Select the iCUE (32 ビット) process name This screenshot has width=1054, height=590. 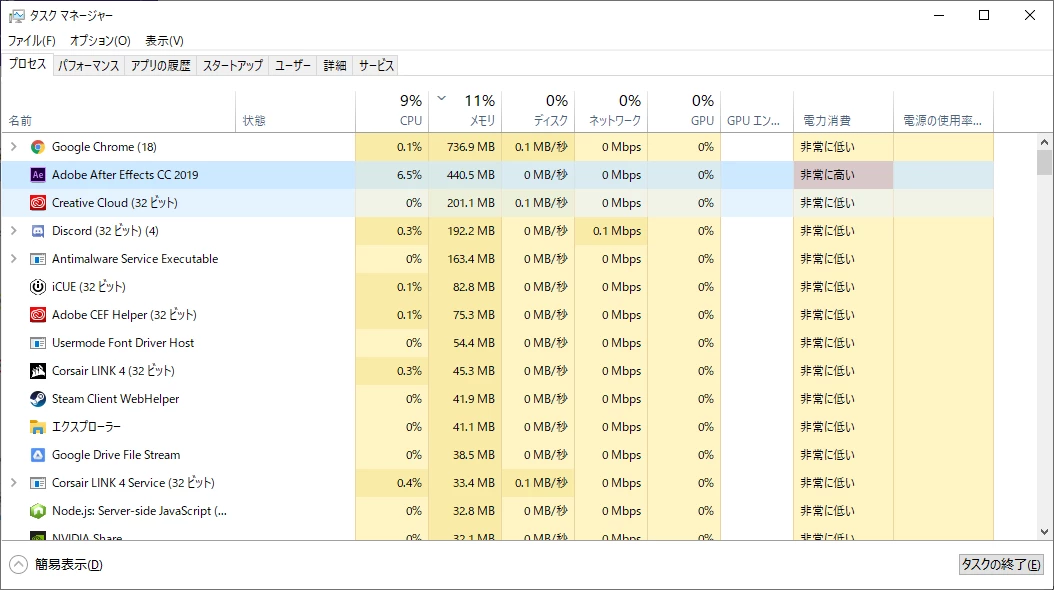[89, 287]
